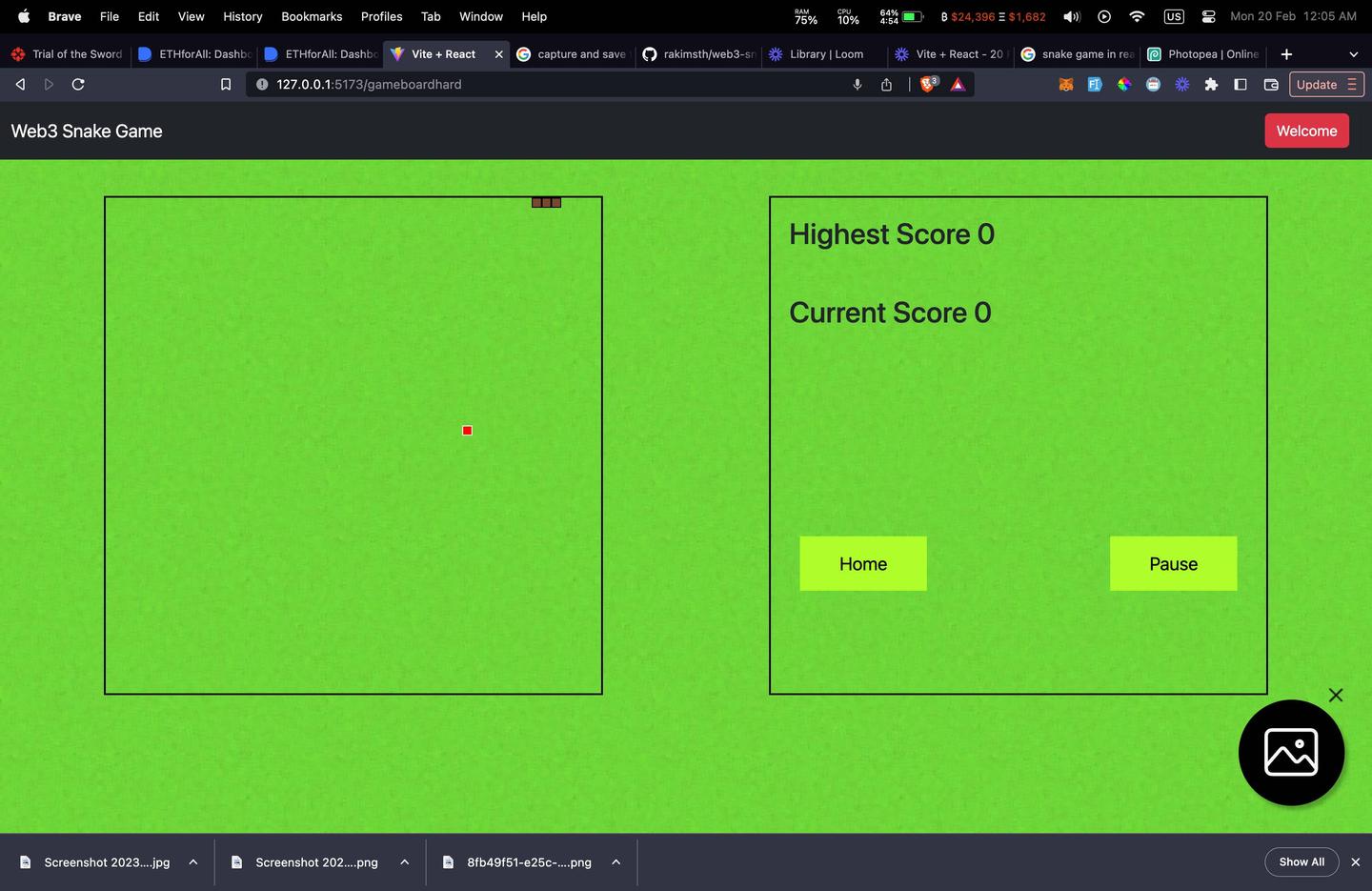Toggle the browser sidebar panel icon
This screenshot has width=1372, height=891.
1240,85
